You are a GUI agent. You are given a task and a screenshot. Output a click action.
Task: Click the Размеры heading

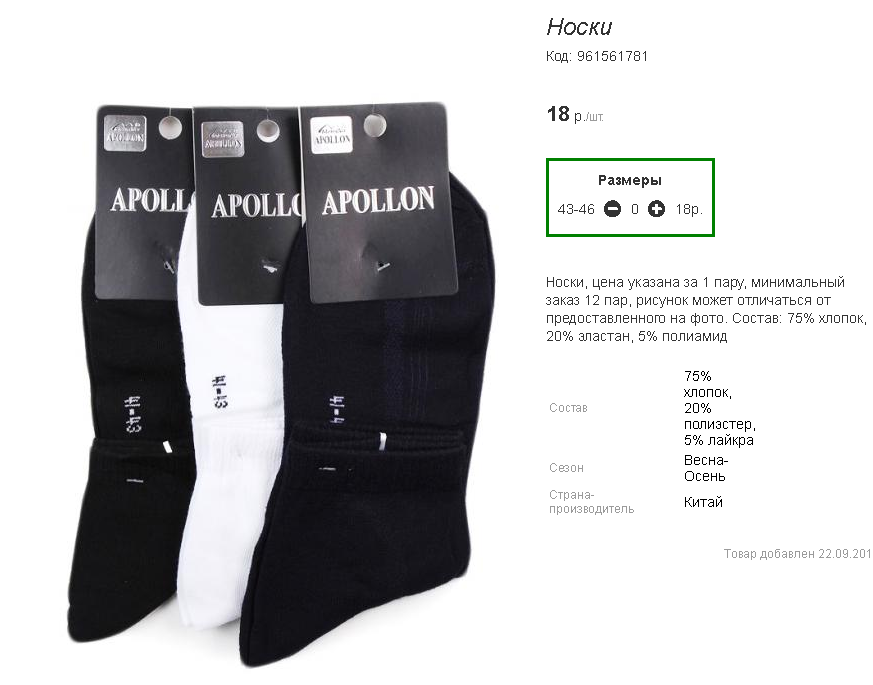pyautogui.click(x=630, y=180)
